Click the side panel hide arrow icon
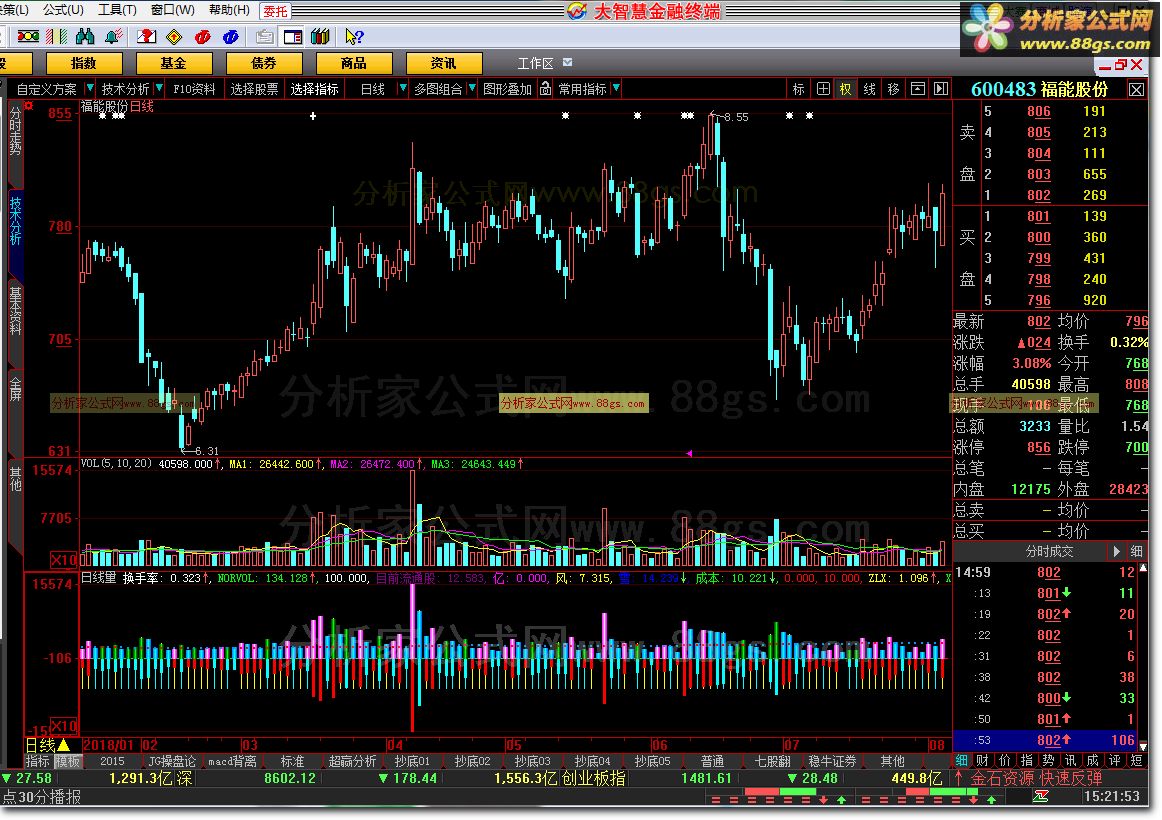Screen dimensions: 1162x820 (x=940, y=89)
